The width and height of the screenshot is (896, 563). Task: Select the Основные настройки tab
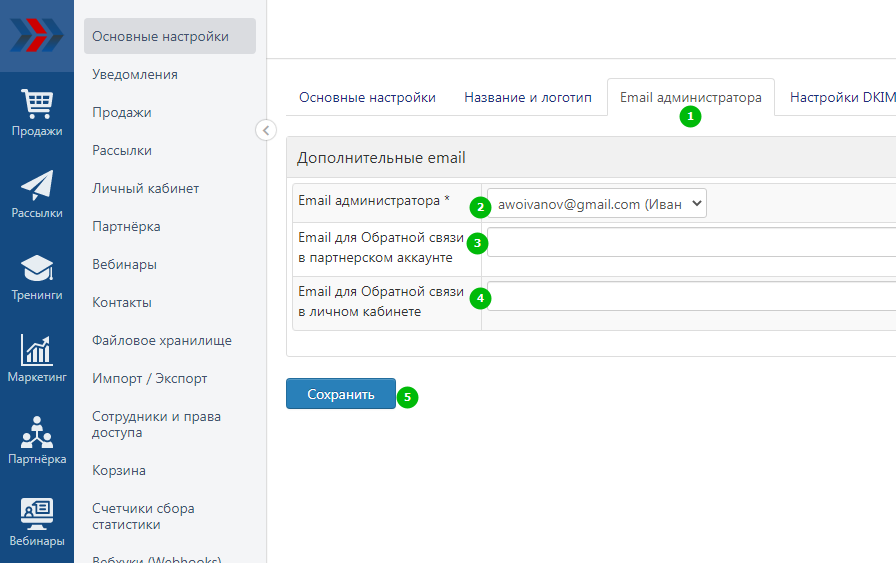pos(367,98)
